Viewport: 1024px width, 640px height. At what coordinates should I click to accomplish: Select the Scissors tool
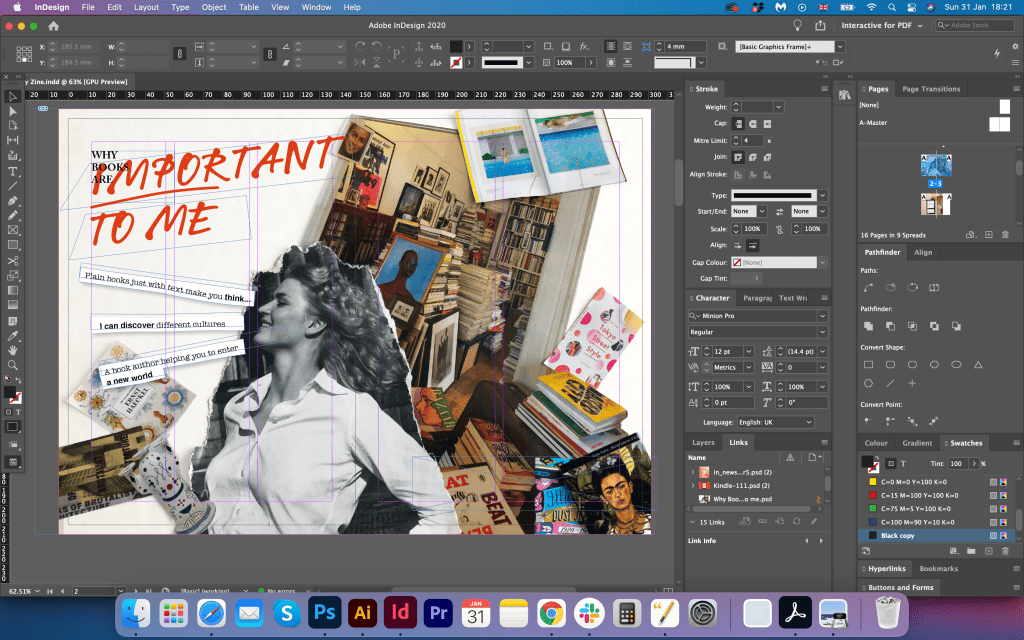tap(13, 261)
